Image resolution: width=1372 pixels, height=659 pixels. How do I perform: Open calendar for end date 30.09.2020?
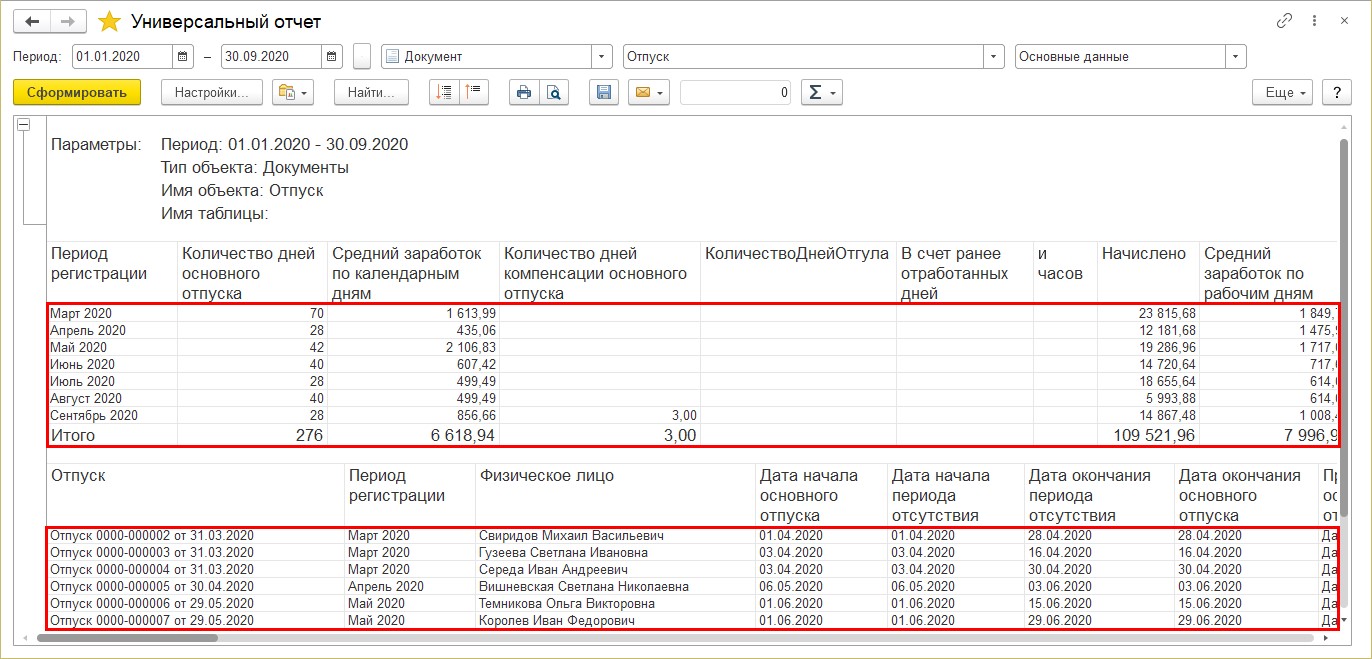click(x=332, y=57)
